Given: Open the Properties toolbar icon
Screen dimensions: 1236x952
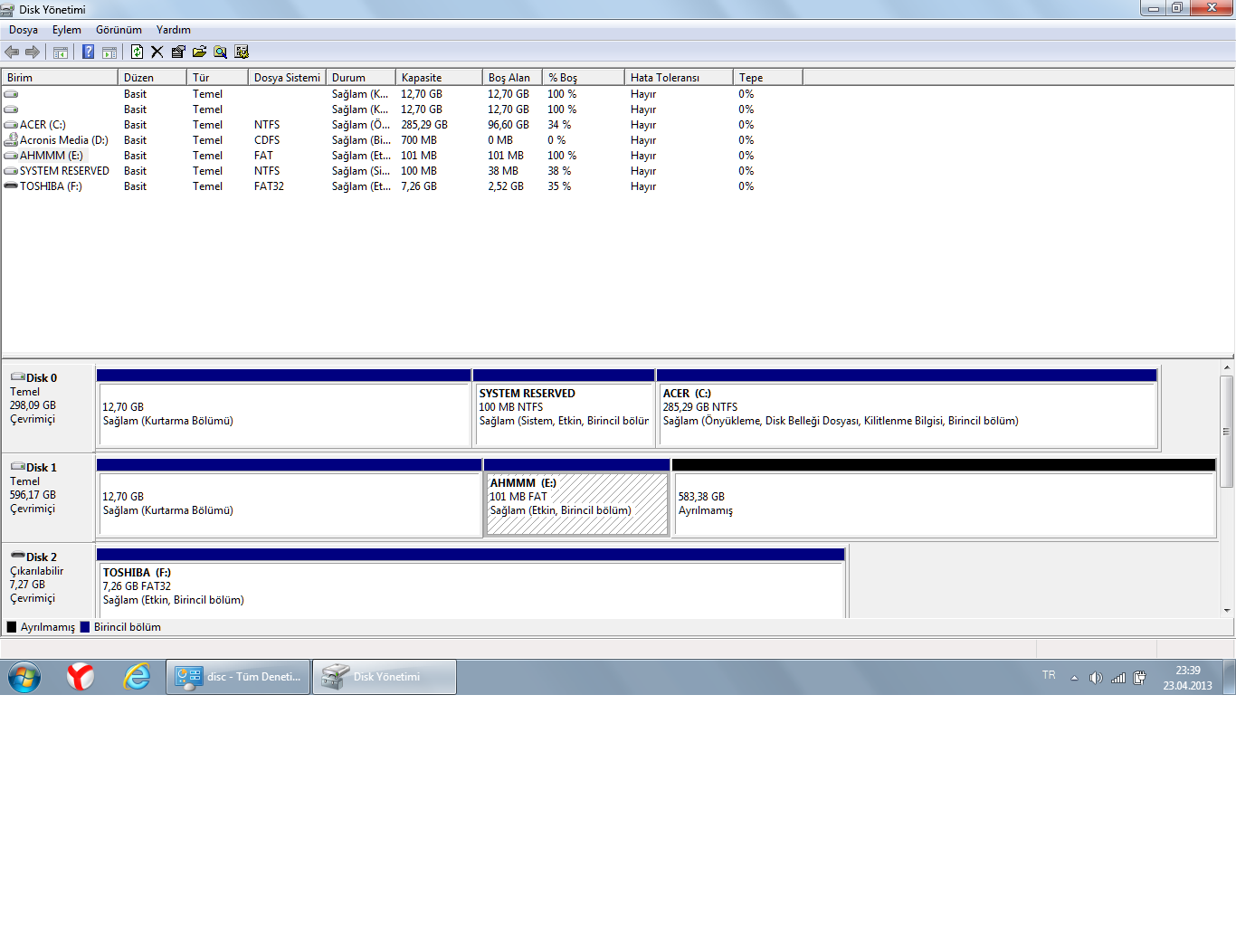Looking at the screenshot, I should [178, 52].
